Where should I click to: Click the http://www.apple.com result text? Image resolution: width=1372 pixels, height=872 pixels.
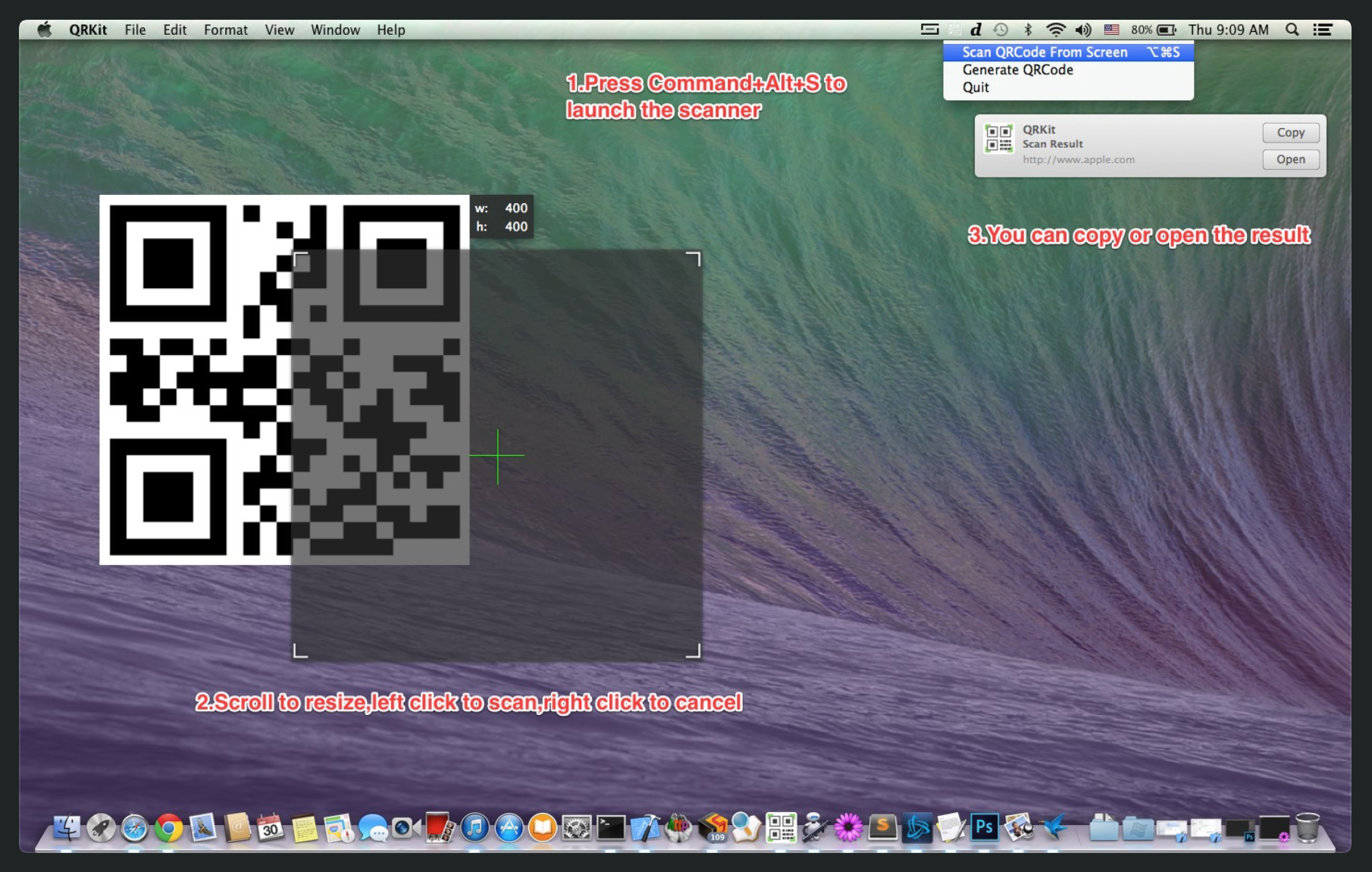click(1078, 159)
